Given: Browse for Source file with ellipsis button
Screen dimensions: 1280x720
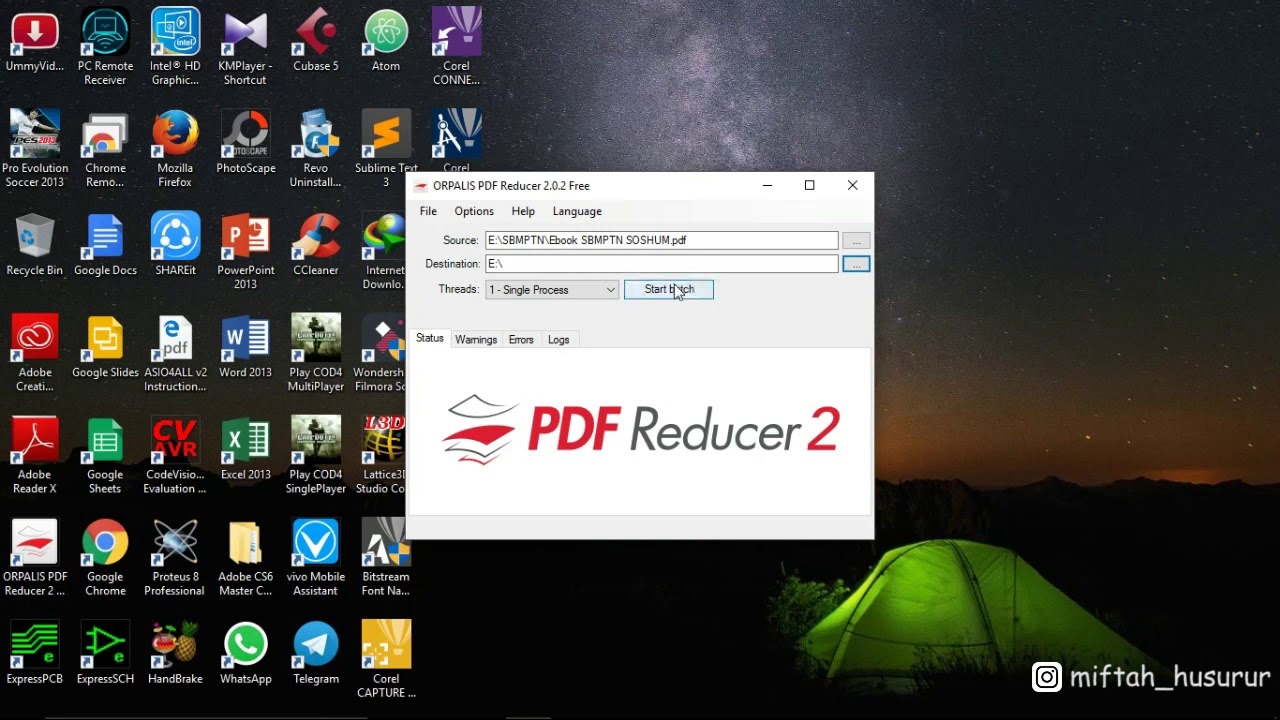Looking at the screenshot, I should (856, 240).
